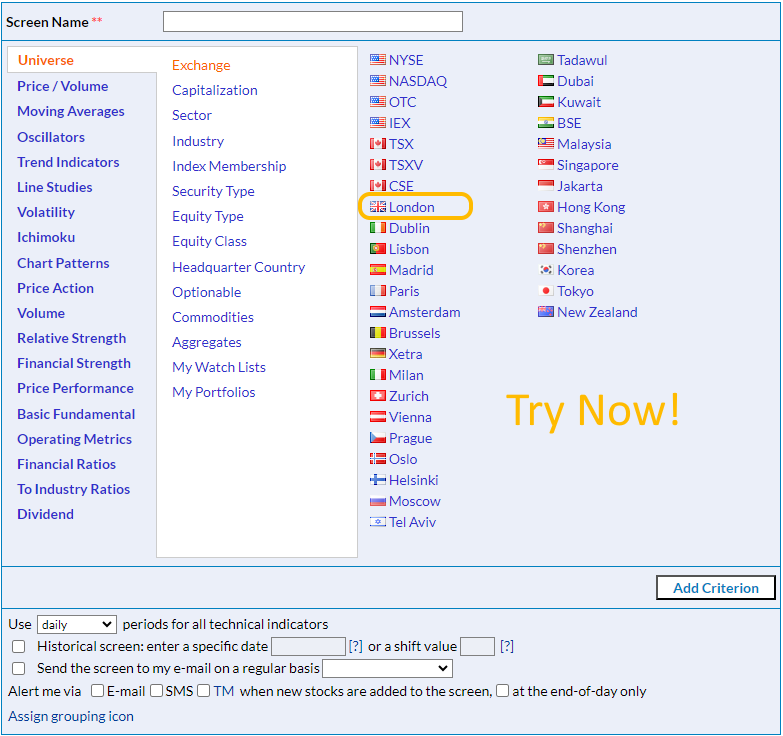Viewport: 783px width, 736px height.
Task: Click the Xetra German flag icon
Action: click(378, 354)
